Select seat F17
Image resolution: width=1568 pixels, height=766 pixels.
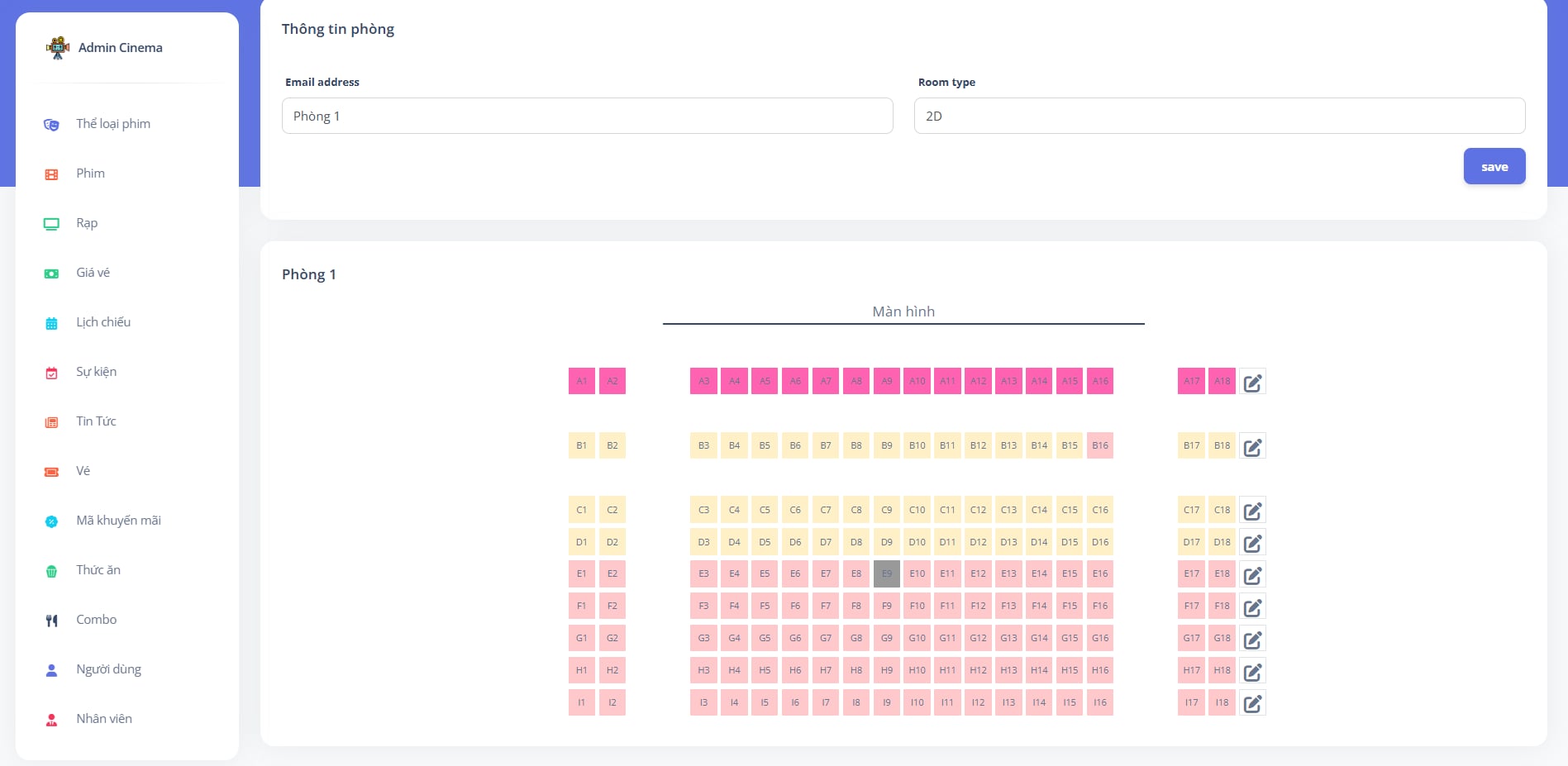tap(1191, 606)
